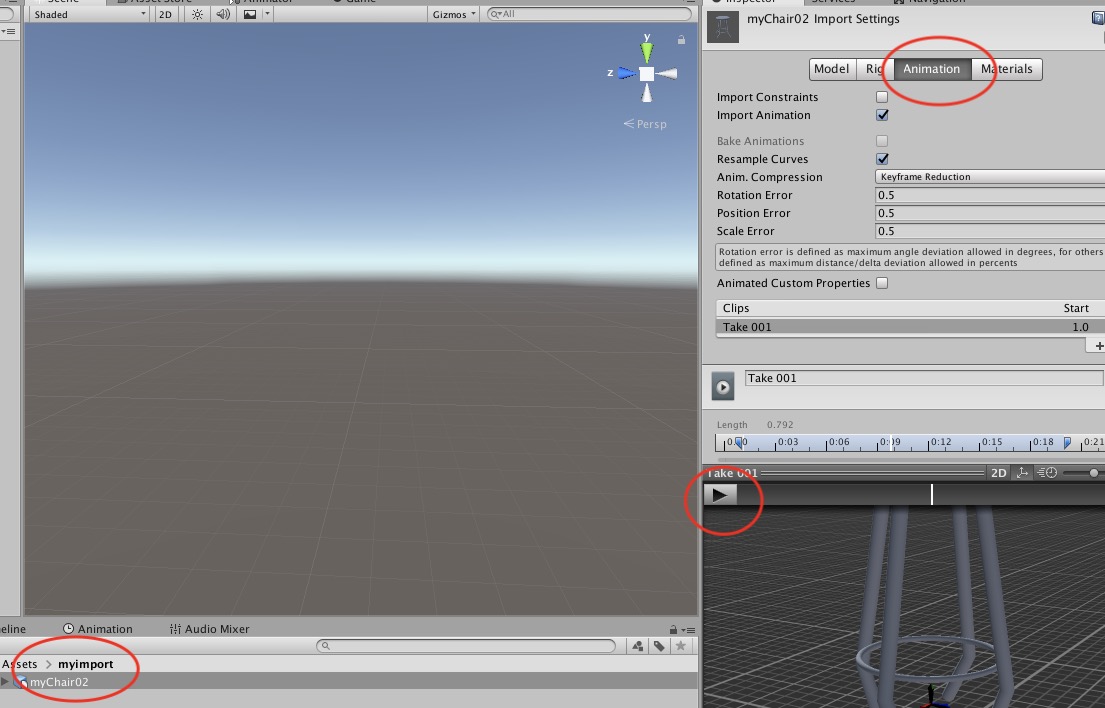
Task: Select the Take 001 clip row
Action: [910, 327]
